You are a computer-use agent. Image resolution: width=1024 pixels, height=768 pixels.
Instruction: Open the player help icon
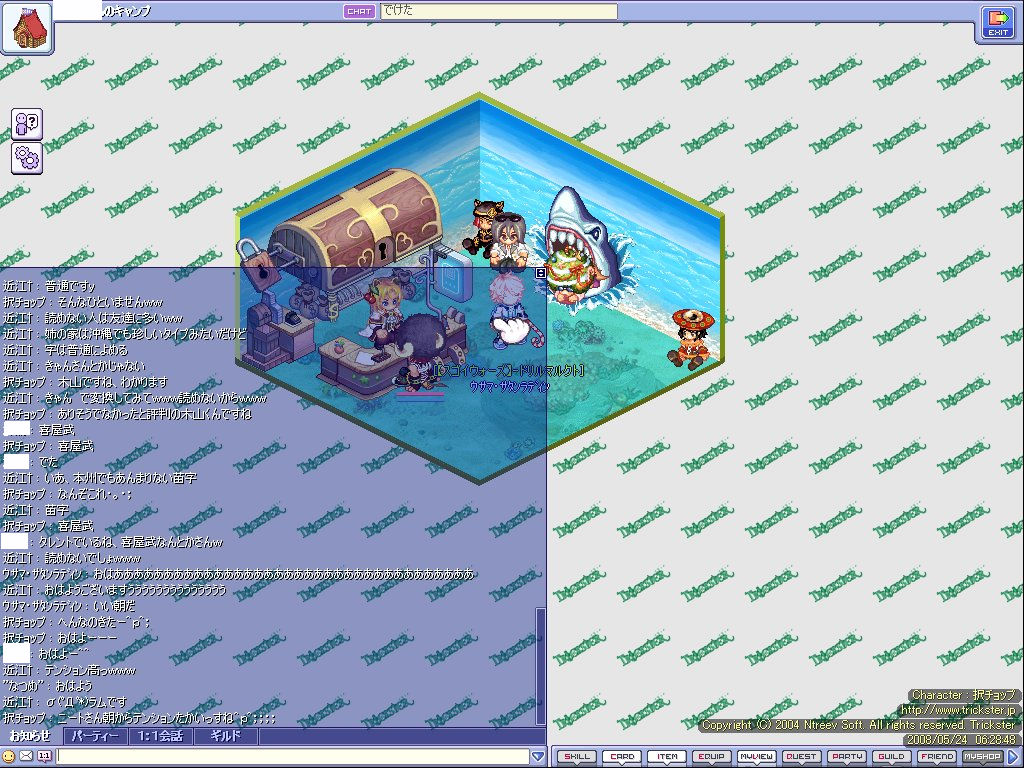tap(27, 123)
